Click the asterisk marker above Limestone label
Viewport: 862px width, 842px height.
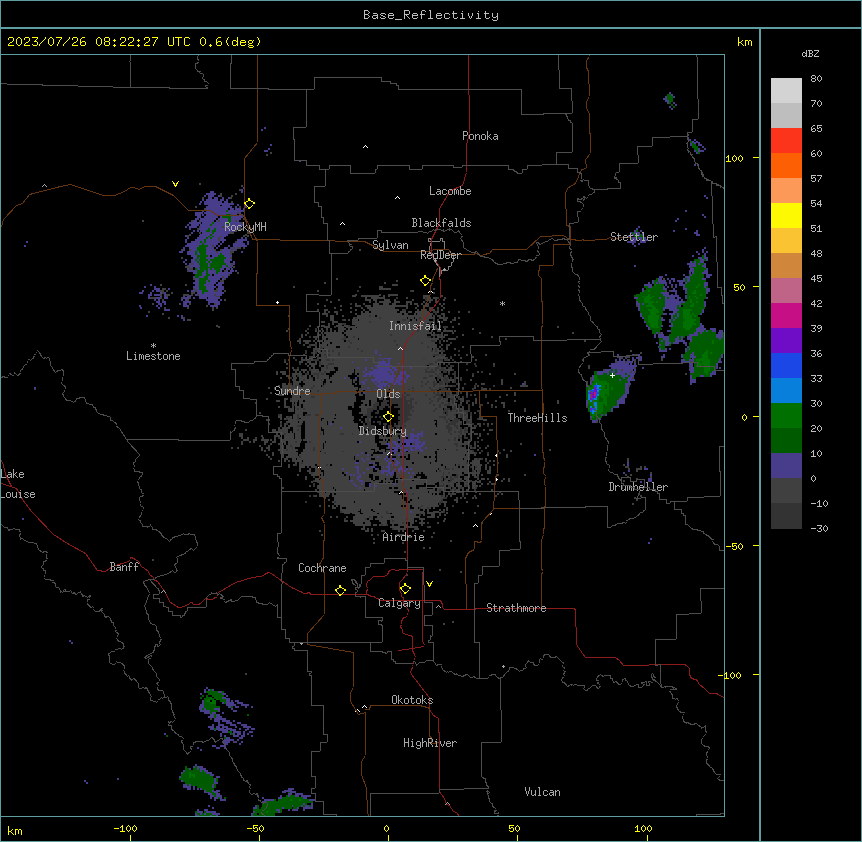(153, 346)
